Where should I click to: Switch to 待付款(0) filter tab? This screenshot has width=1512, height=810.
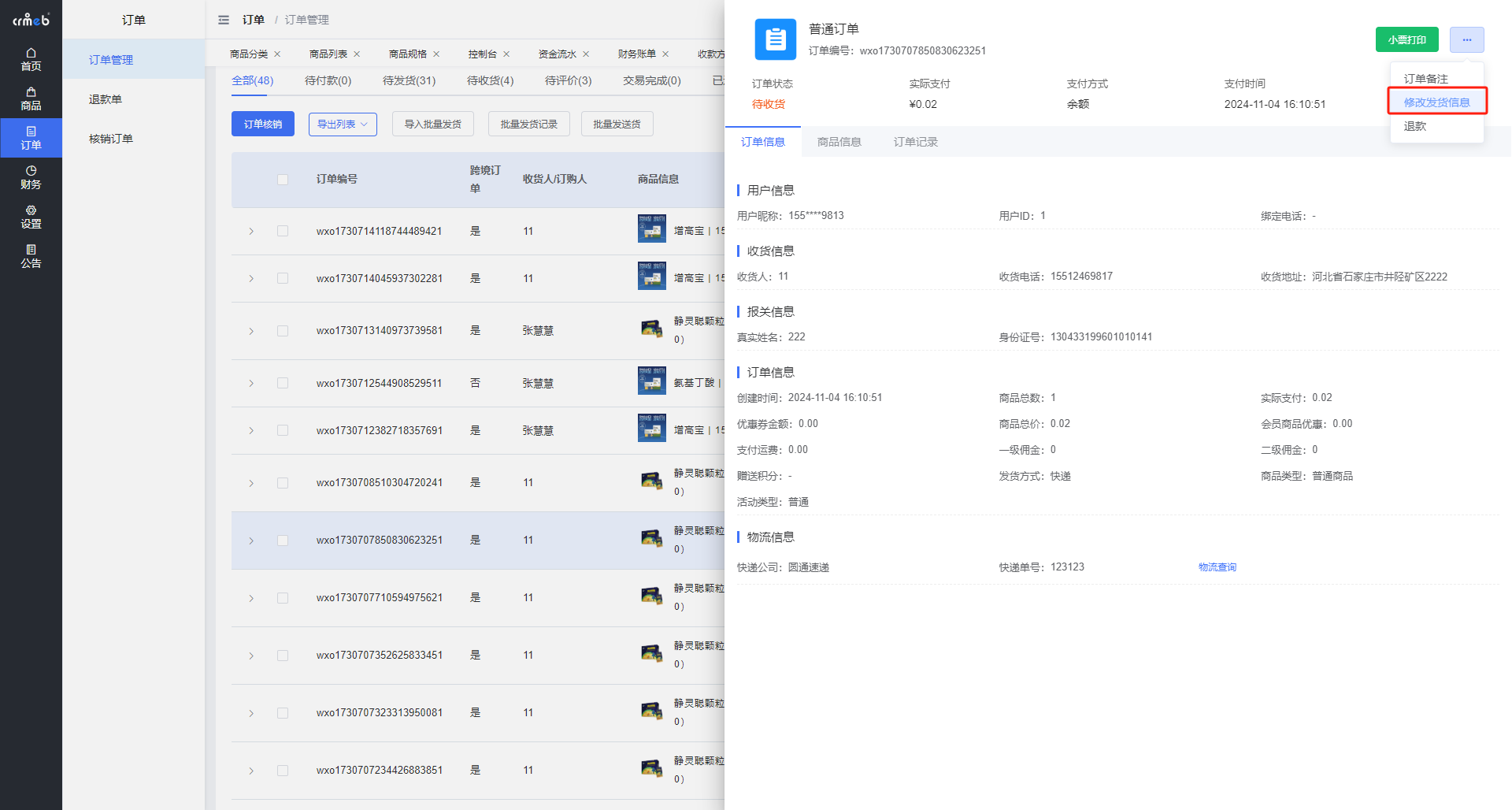pyautogui.click(x=328, y=80)
